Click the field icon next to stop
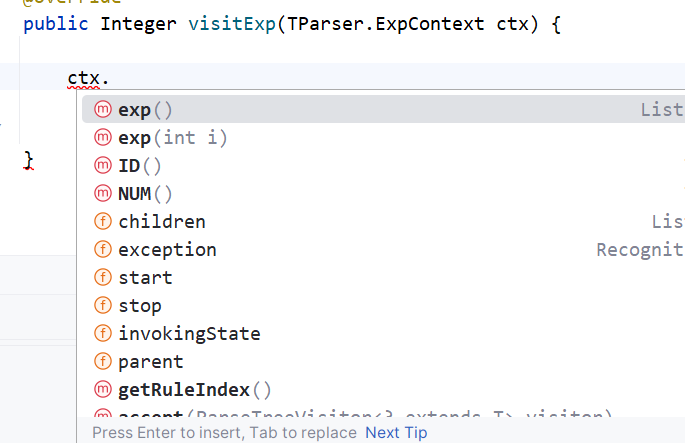 103,305
